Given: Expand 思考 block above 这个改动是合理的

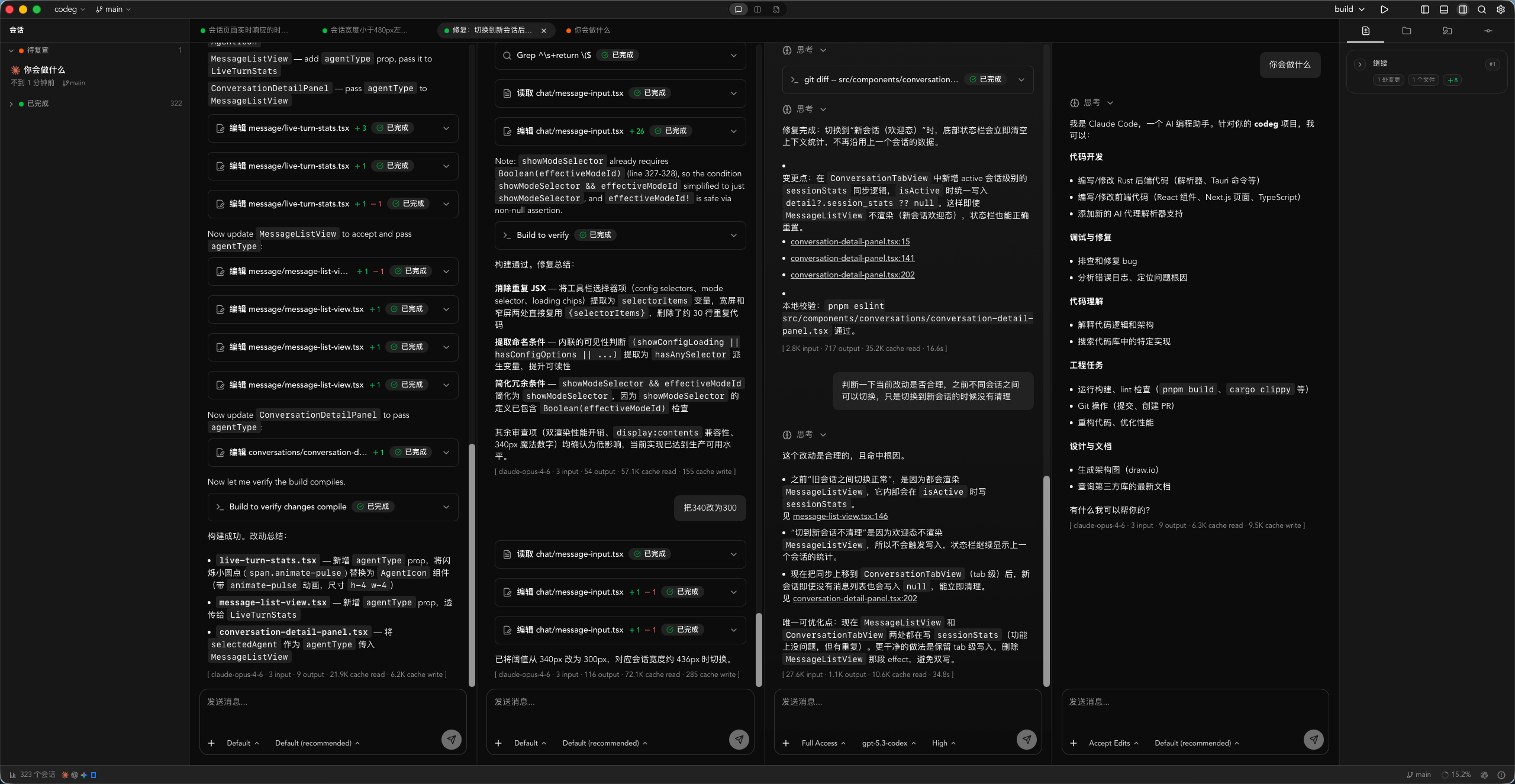Looking at the screenshot, I should (x=804, y=435).
